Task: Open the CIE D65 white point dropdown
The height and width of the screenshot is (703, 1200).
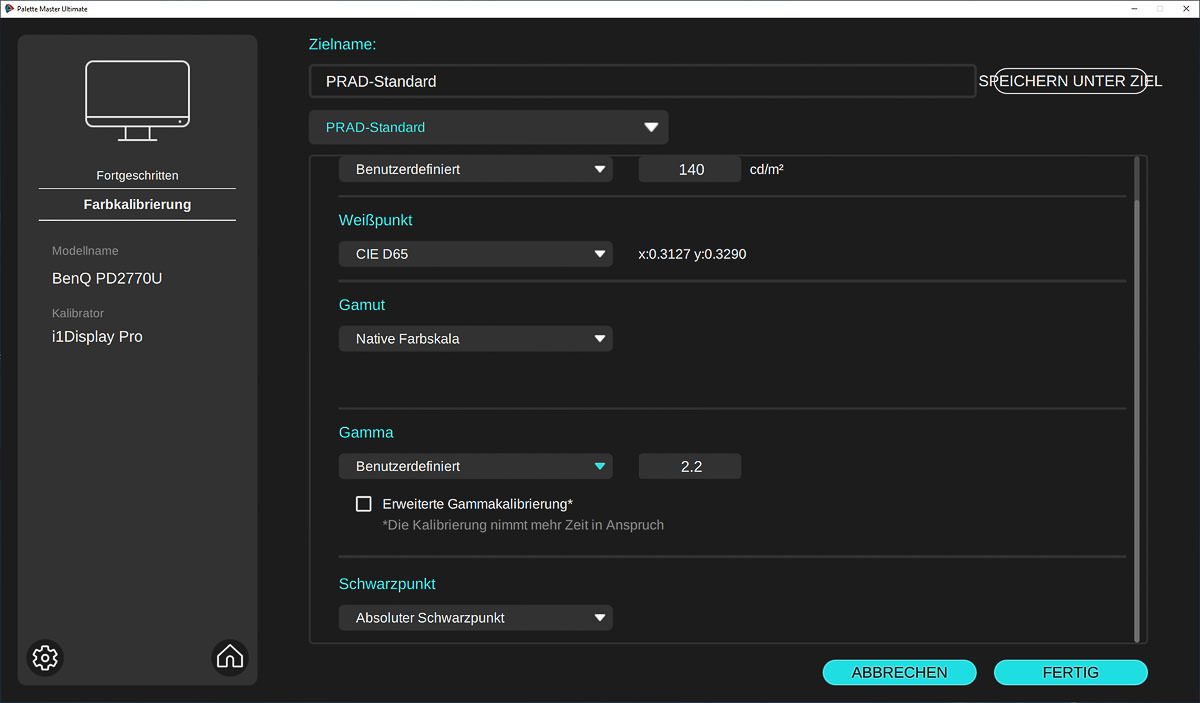Action: click(x=475, y=254)
